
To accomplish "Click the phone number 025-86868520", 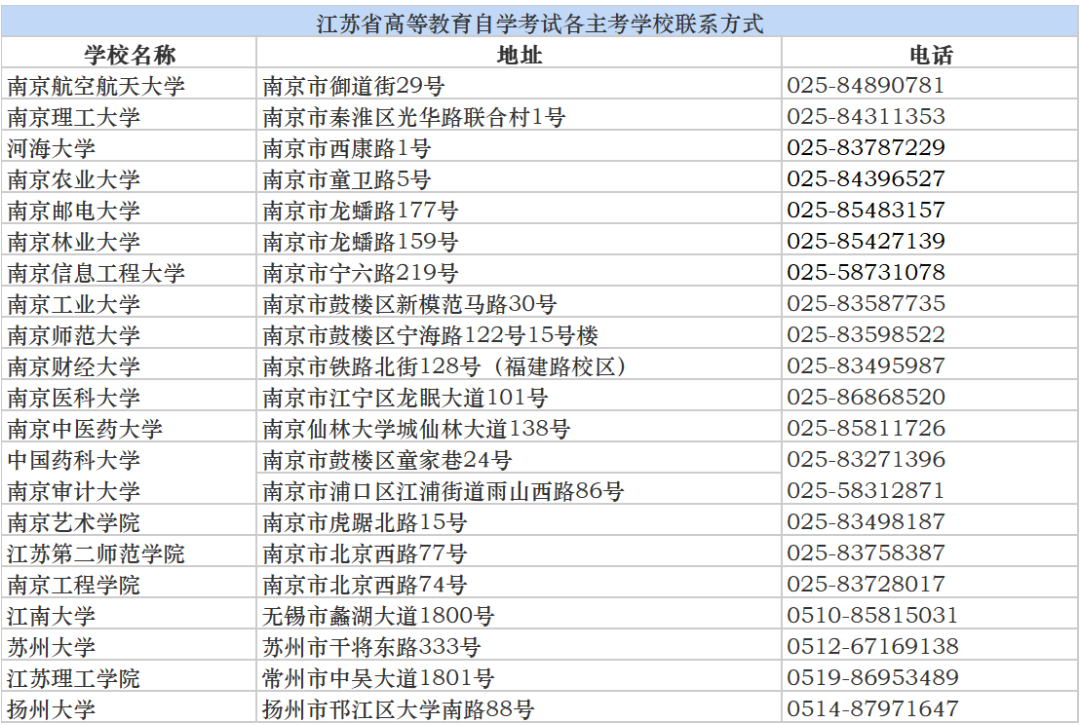I will [x=865, y=397].
